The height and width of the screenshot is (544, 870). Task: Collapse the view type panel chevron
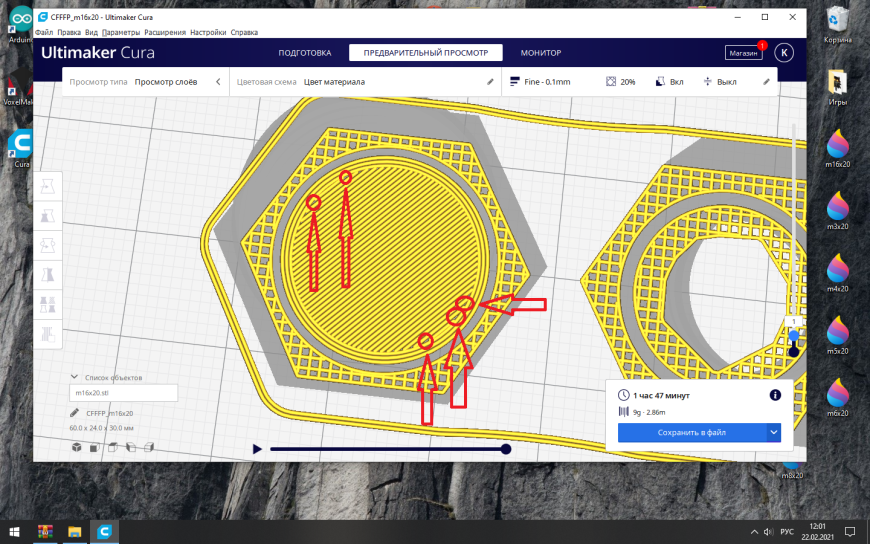(218, 82)
